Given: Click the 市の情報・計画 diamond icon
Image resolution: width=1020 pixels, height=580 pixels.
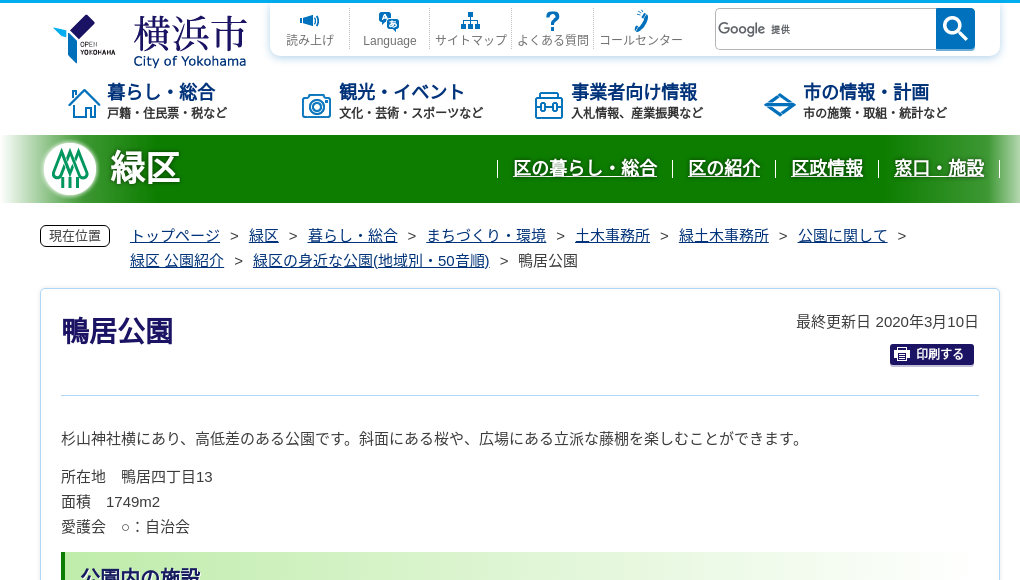Looking at the screenshot, I should 779,104.
